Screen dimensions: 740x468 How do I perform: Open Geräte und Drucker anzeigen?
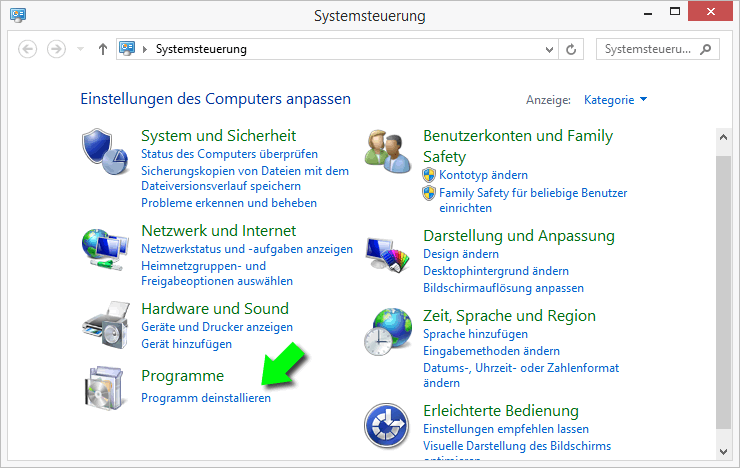(x=217, y=327)
